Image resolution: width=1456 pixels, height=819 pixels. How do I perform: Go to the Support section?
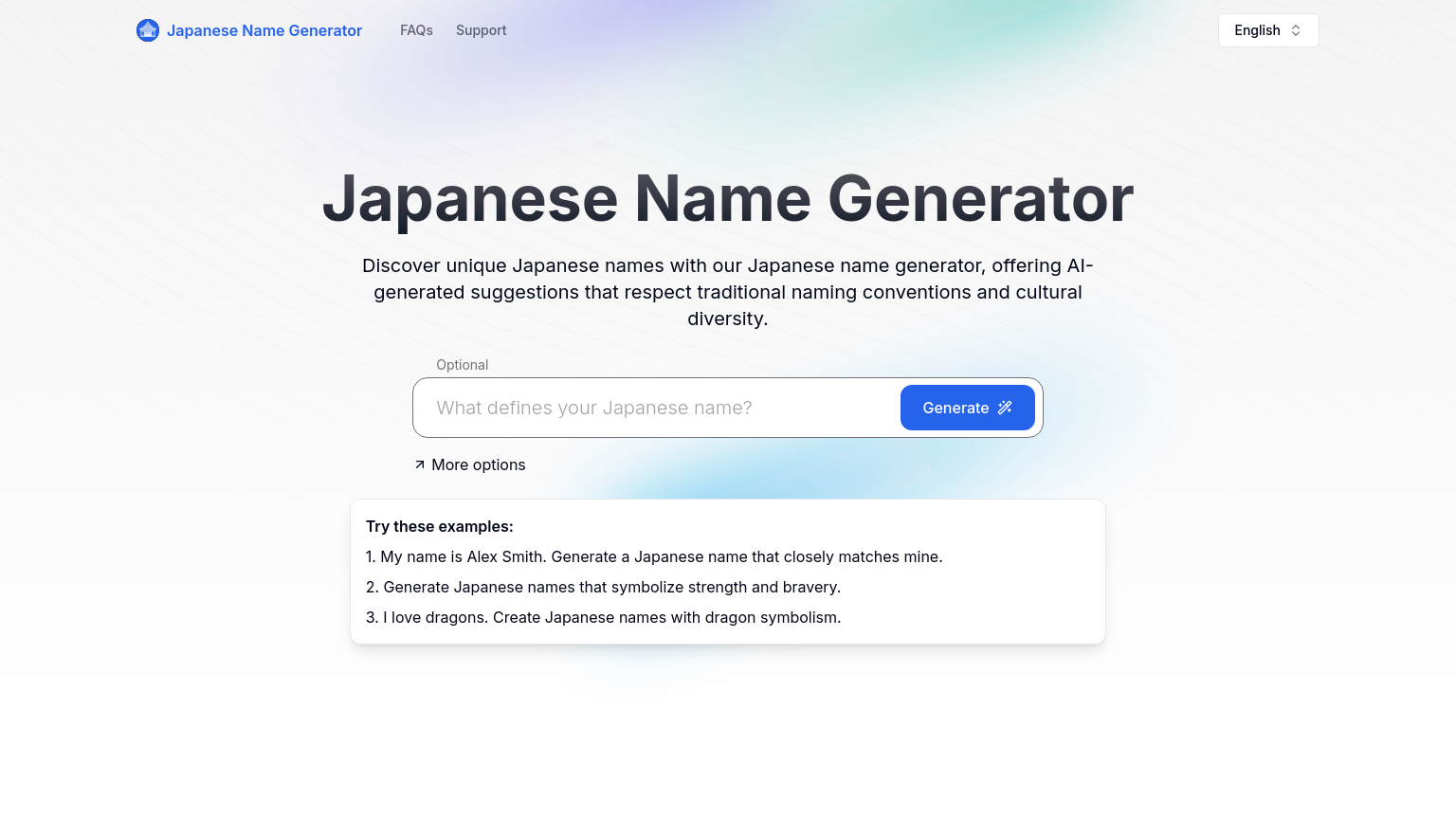pos(481,29)
